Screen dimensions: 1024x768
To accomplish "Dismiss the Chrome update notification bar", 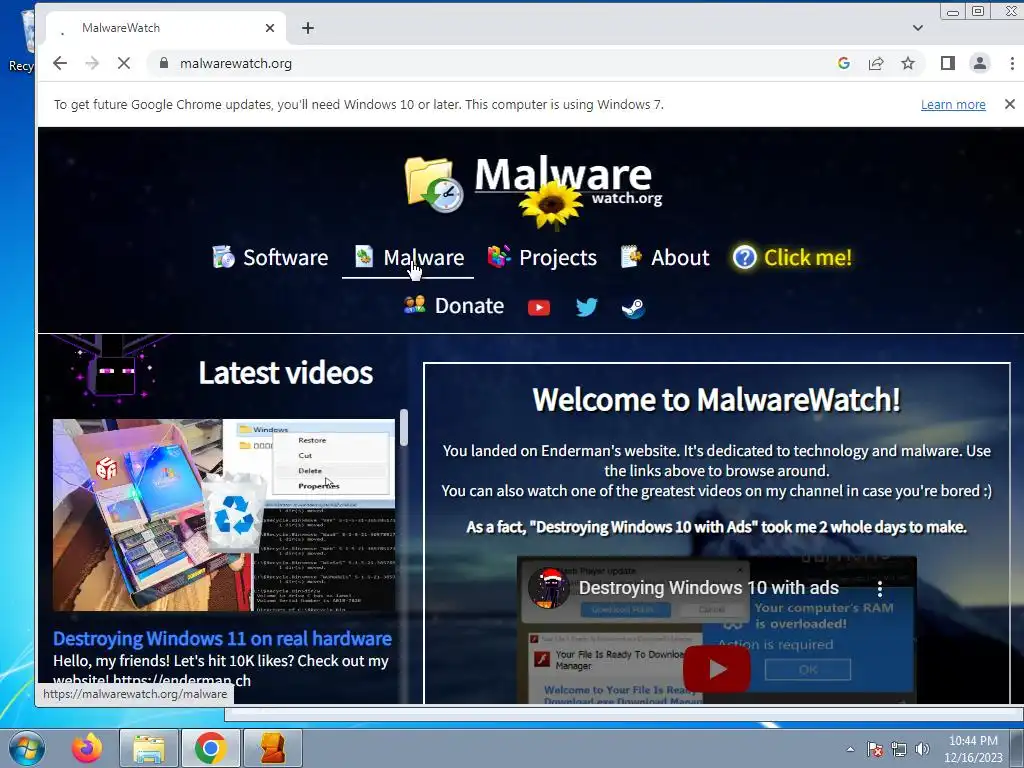I will pyautogui.click(x=1010, y=104).
